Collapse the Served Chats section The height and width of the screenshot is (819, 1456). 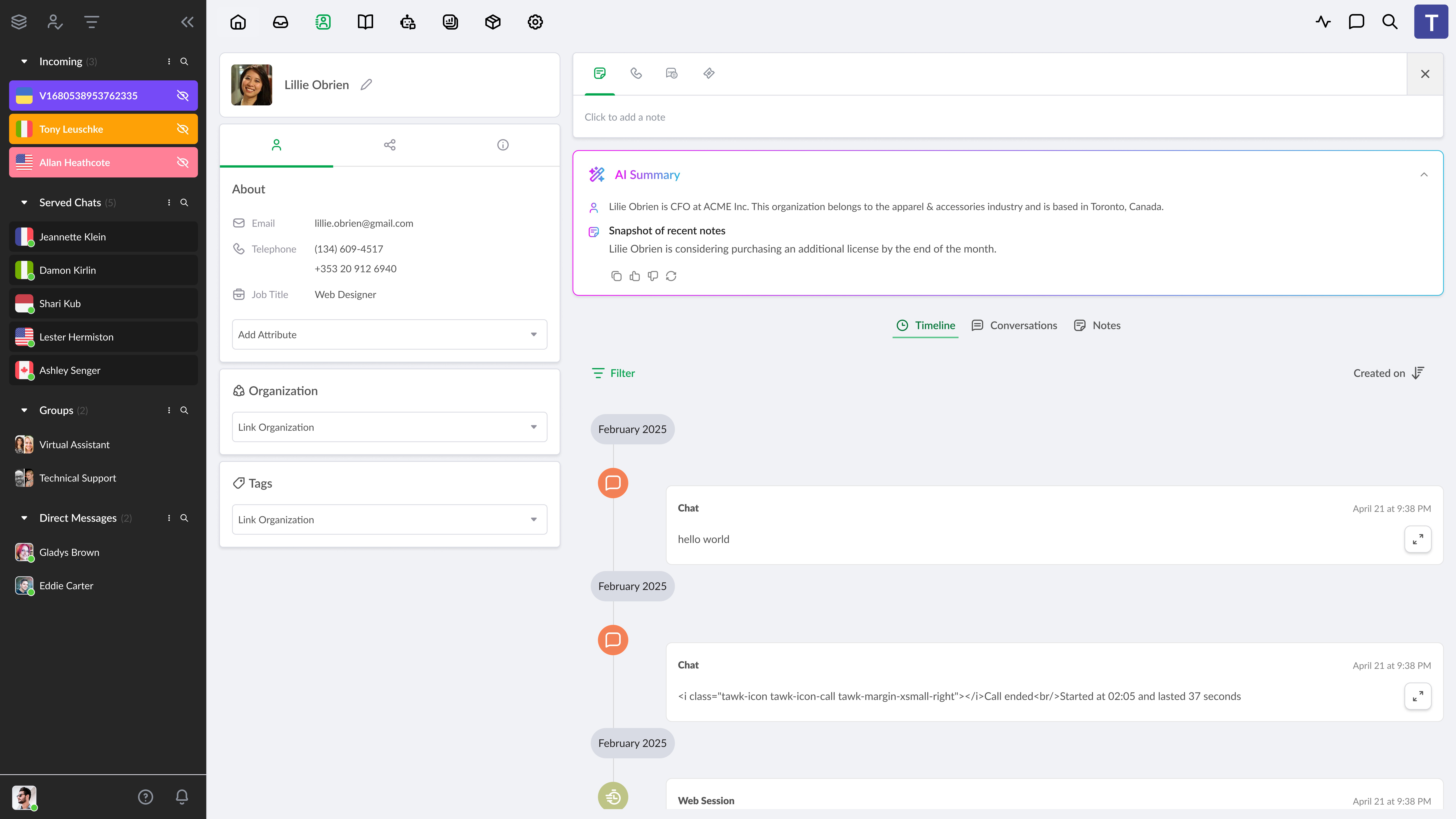tap(24, 202)
